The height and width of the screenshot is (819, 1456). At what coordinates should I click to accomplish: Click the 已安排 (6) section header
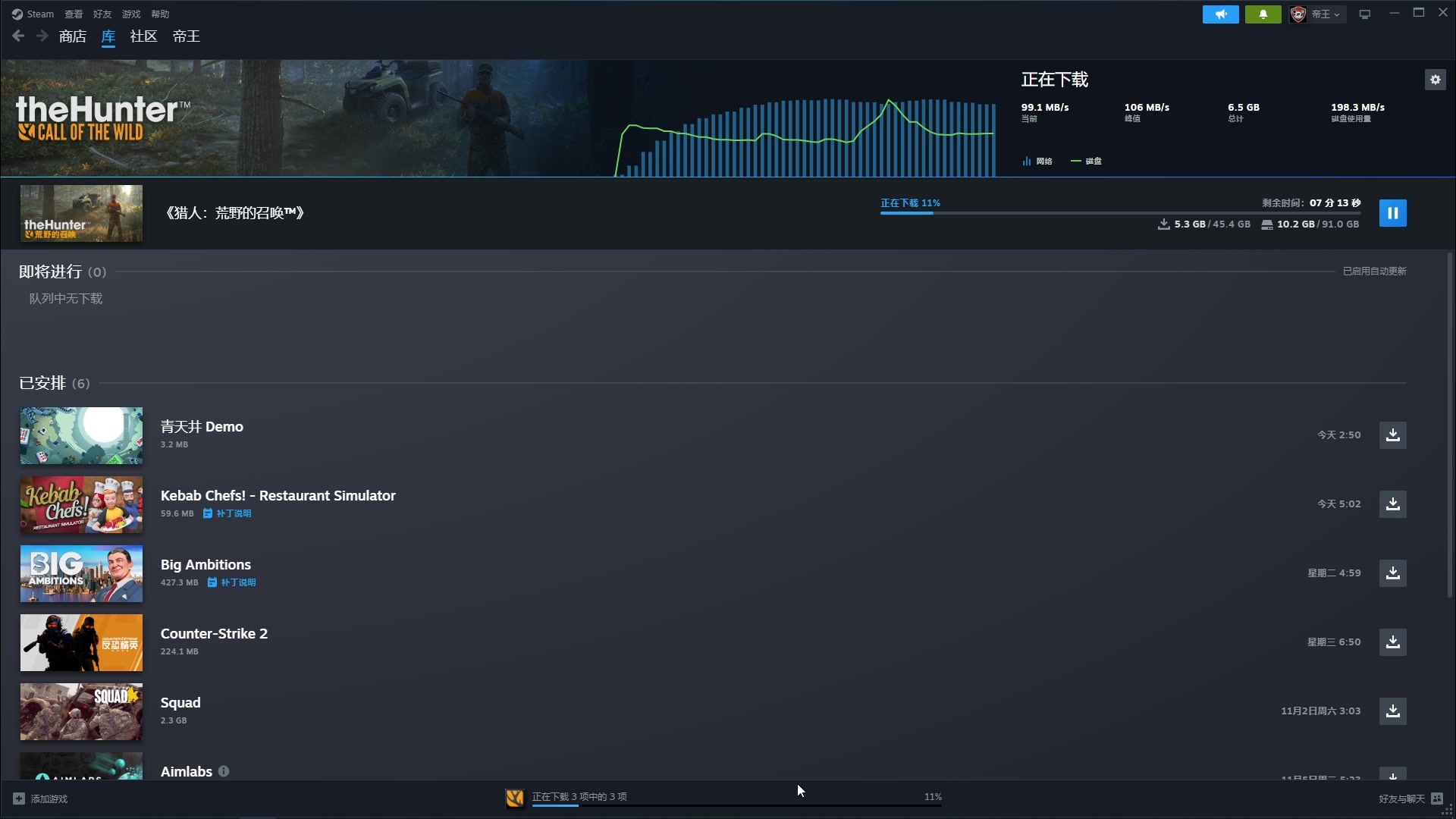(55, 383)
